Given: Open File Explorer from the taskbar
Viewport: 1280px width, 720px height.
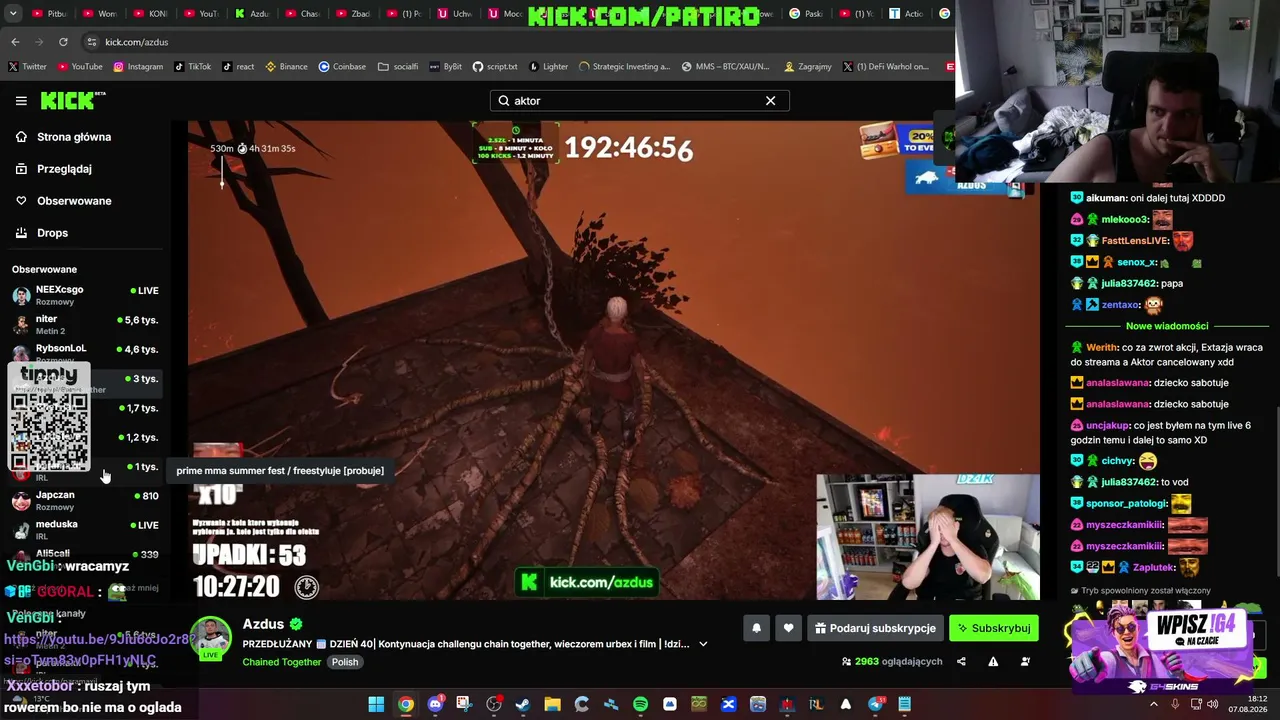Looking at the screenshot, I should pos(552,705).
